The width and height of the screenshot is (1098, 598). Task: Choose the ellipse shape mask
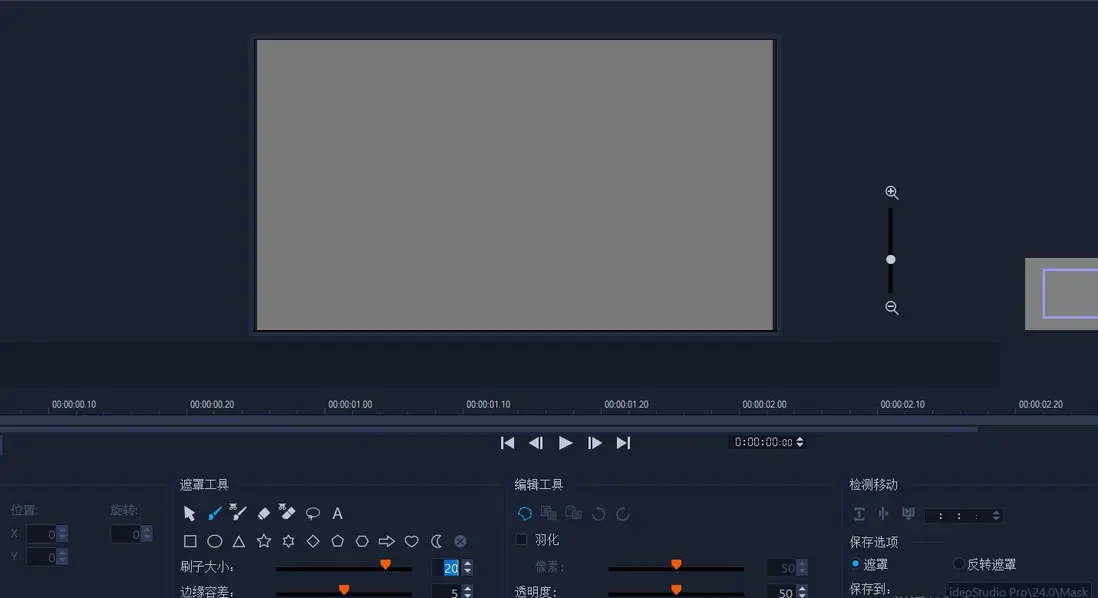(214, 541)
